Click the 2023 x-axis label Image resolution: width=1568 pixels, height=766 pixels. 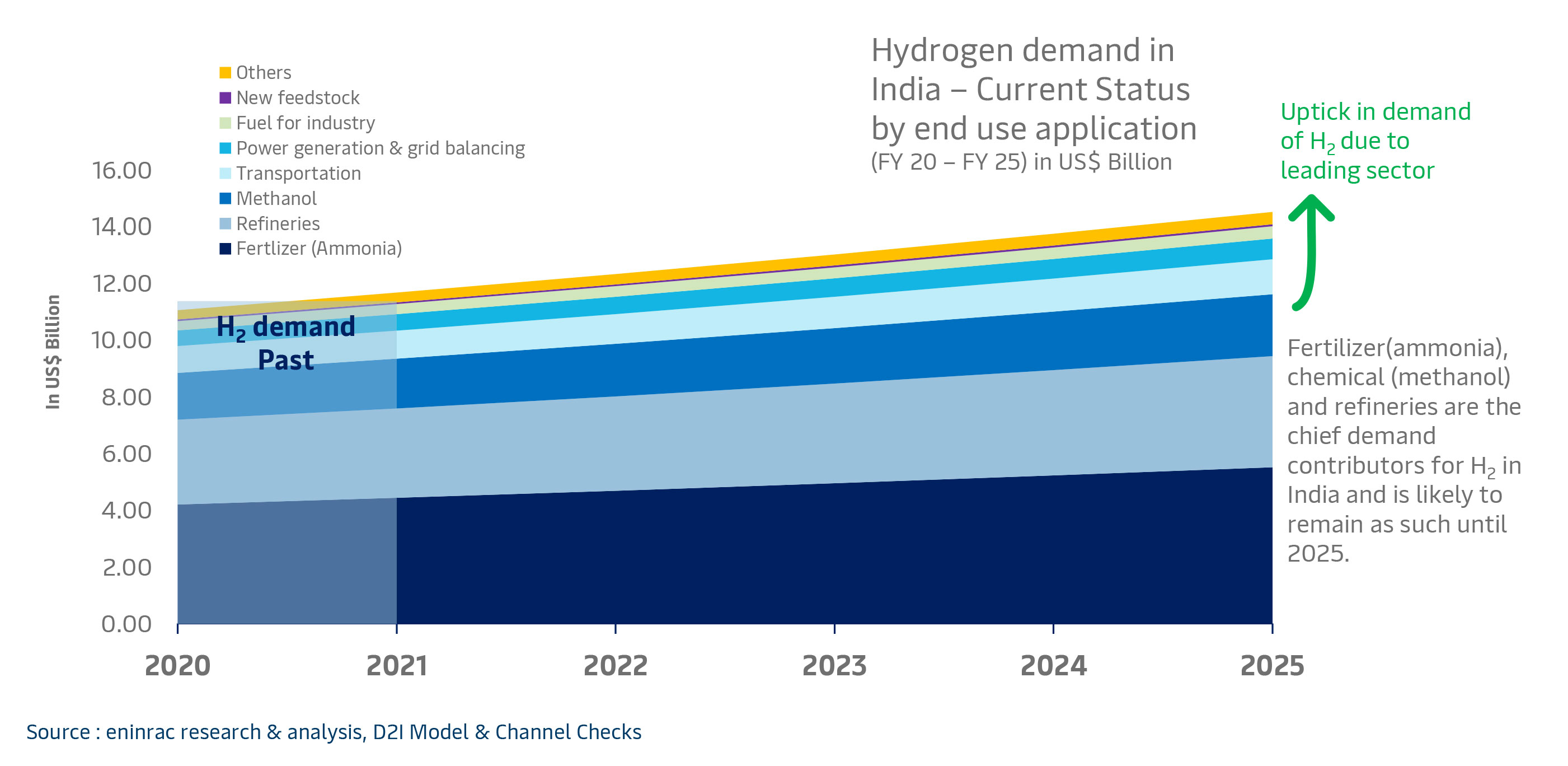[834, 666]
